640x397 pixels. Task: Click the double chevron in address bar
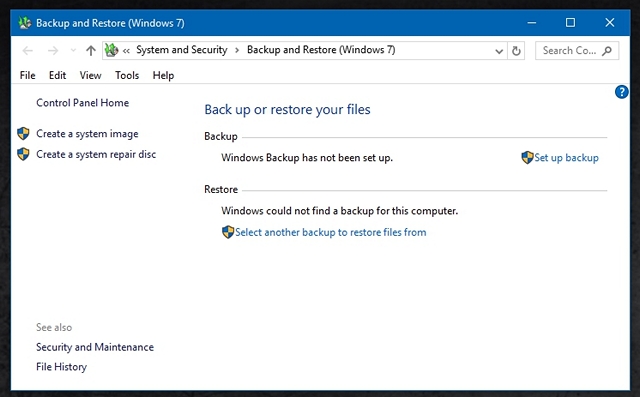click(x=126, y=51)
